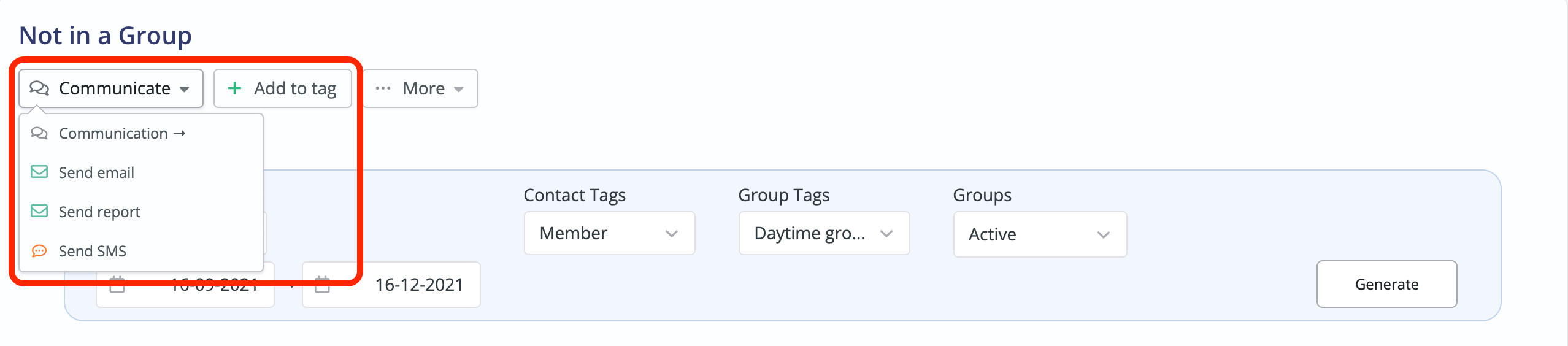
Task: Choose Send SMS menu option
Action: click(93, 251)
